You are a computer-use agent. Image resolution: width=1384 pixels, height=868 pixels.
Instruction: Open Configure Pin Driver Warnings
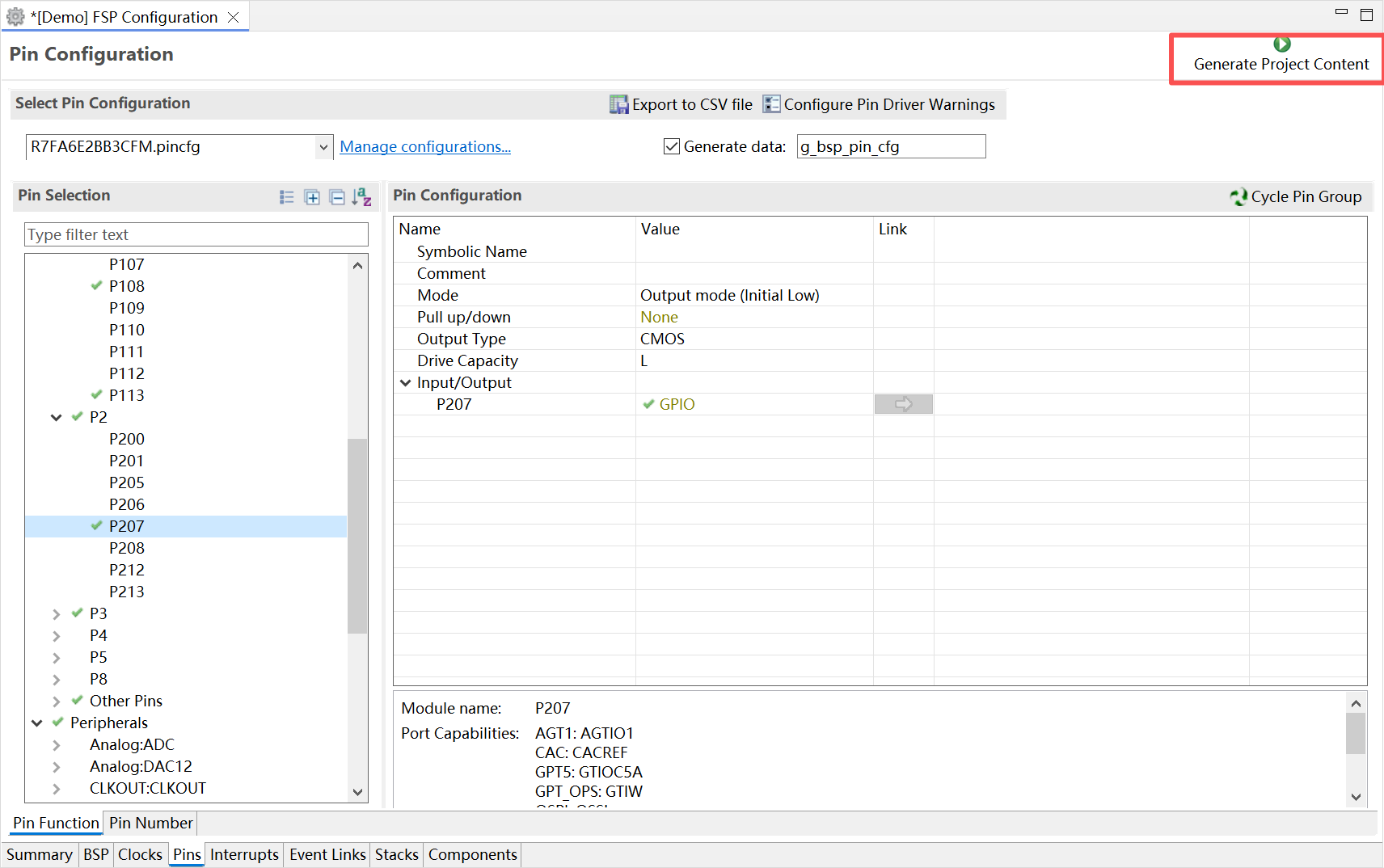click(x=879, y=104)
